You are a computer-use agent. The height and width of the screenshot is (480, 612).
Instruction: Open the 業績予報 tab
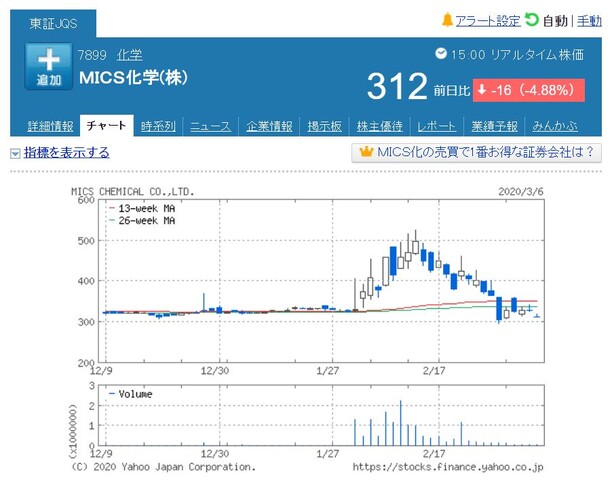tap(495, 126)
